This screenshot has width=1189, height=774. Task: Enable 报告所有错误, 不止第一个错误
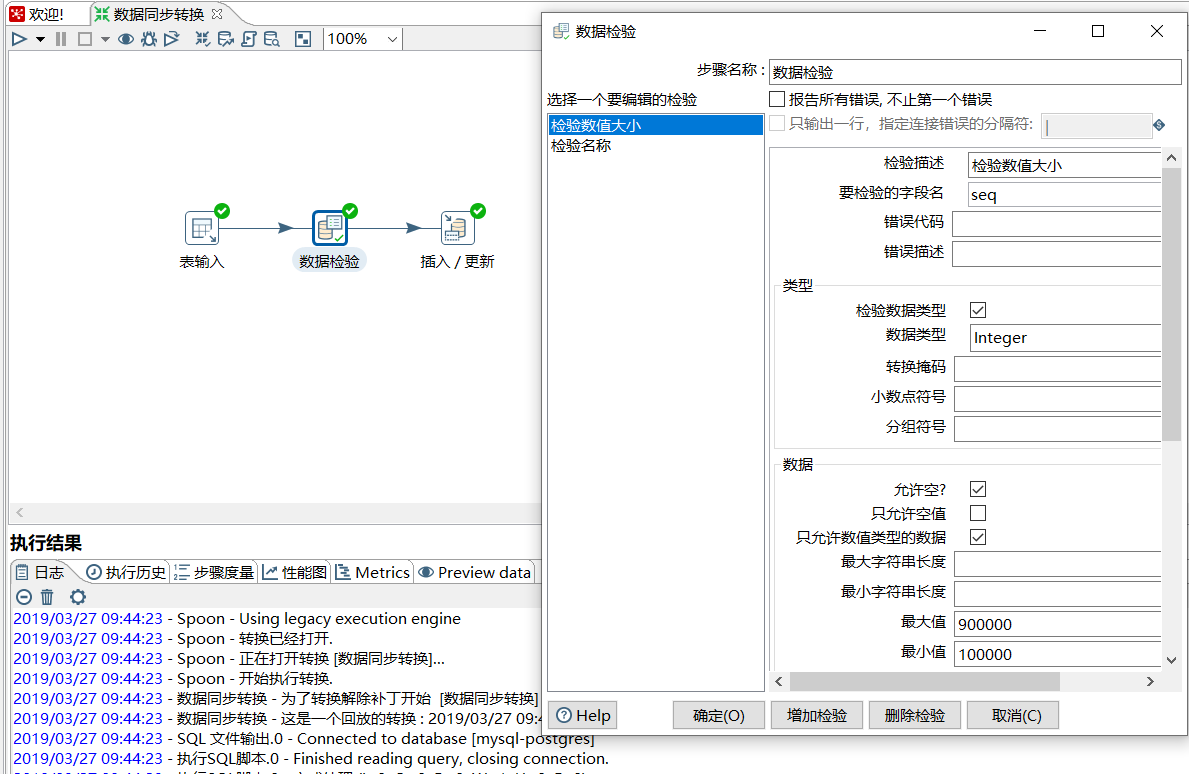[x=777, y=97]
